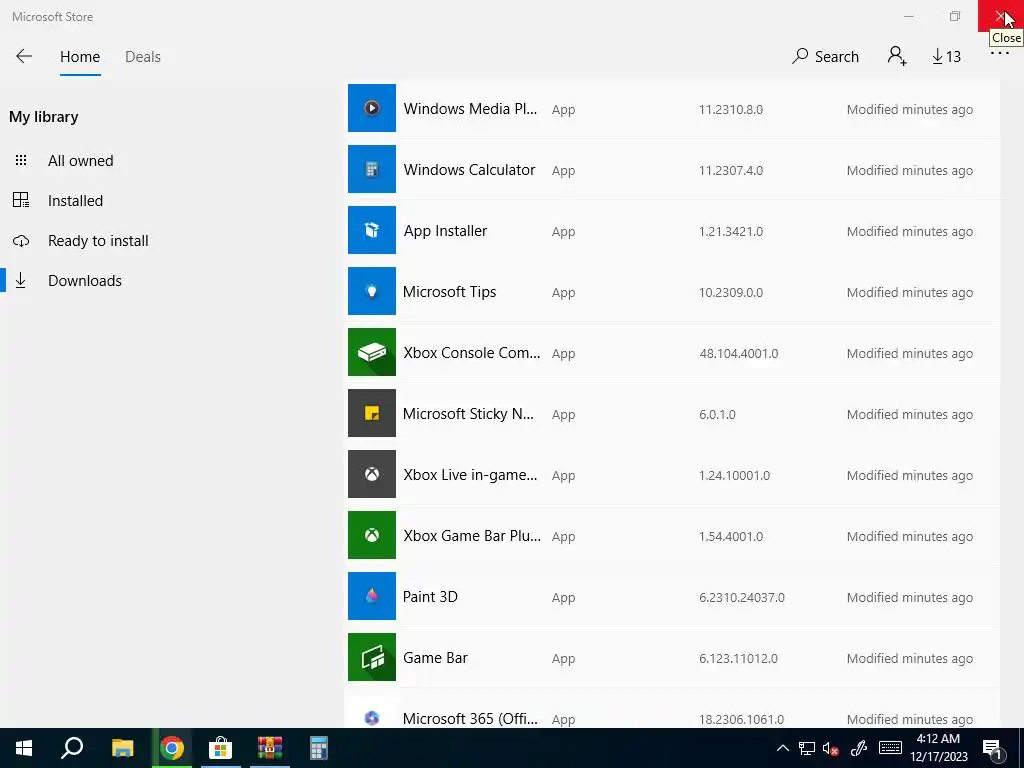Open Xbox Console Com... entry
The height and width of the screenshot is (768, 1024).
(472, 353)
